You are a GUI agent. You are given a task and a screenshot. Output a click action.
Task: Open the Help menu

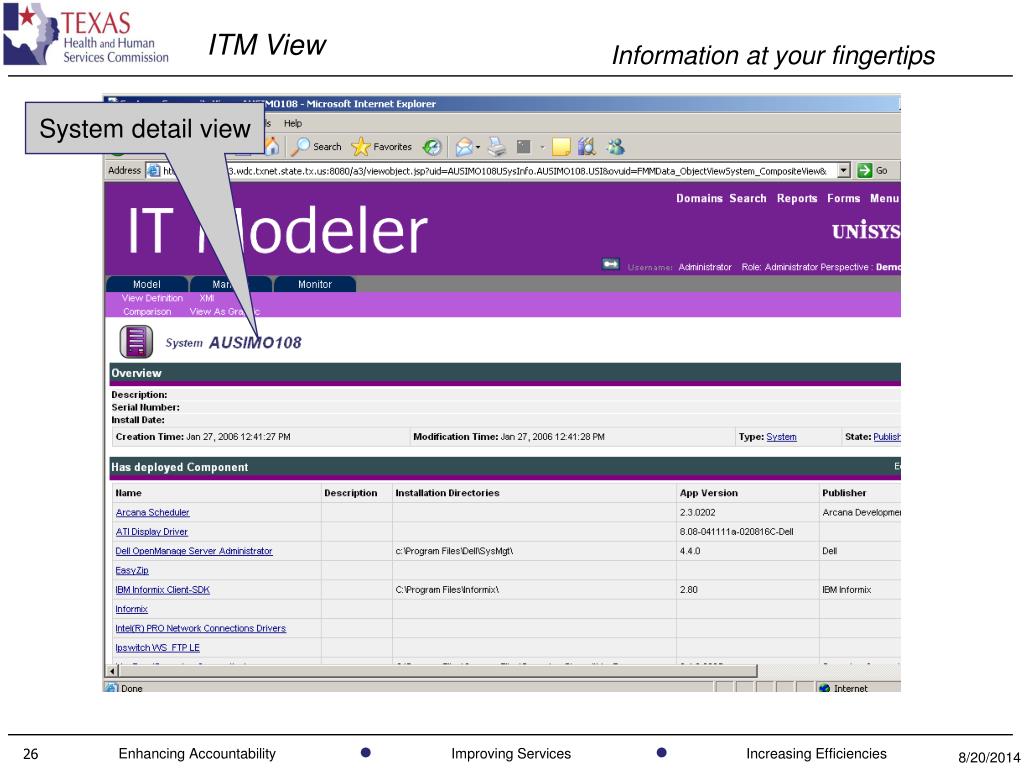click(293, 123)
